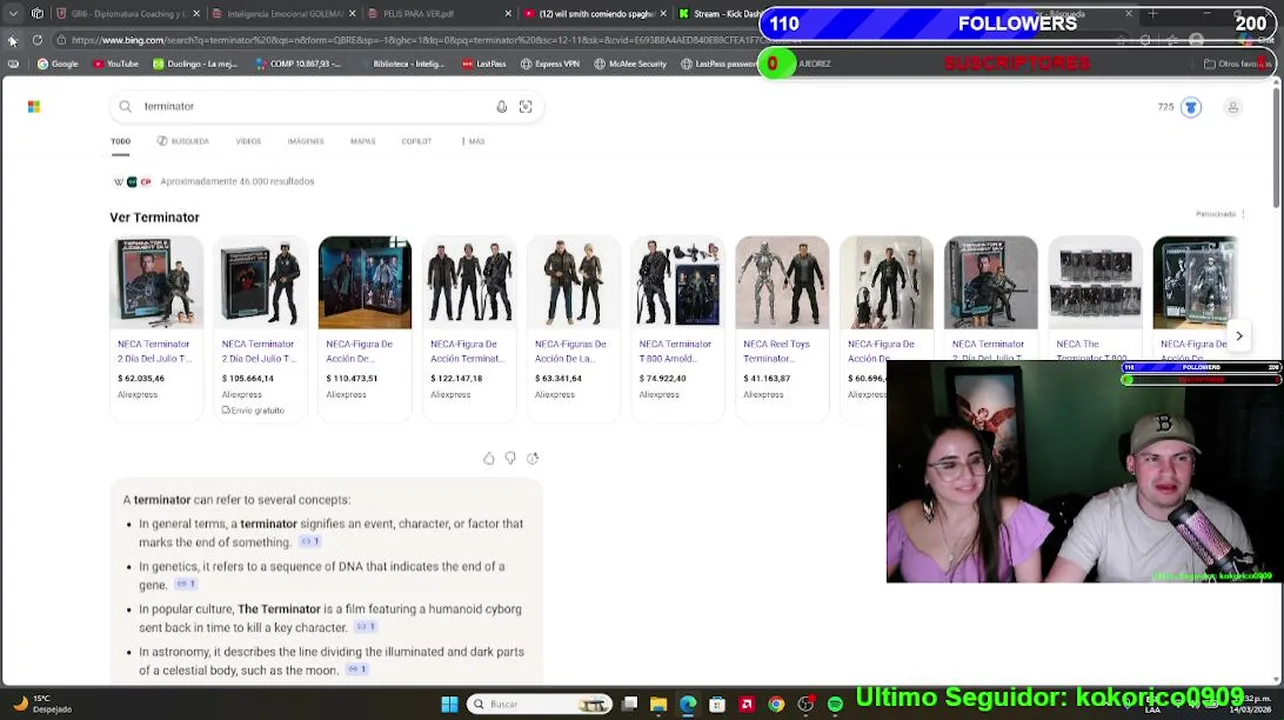This screenshot has height=720, width=1284.
Task: Open Google Chrome from the taskbar
Action: click(776, 704)
